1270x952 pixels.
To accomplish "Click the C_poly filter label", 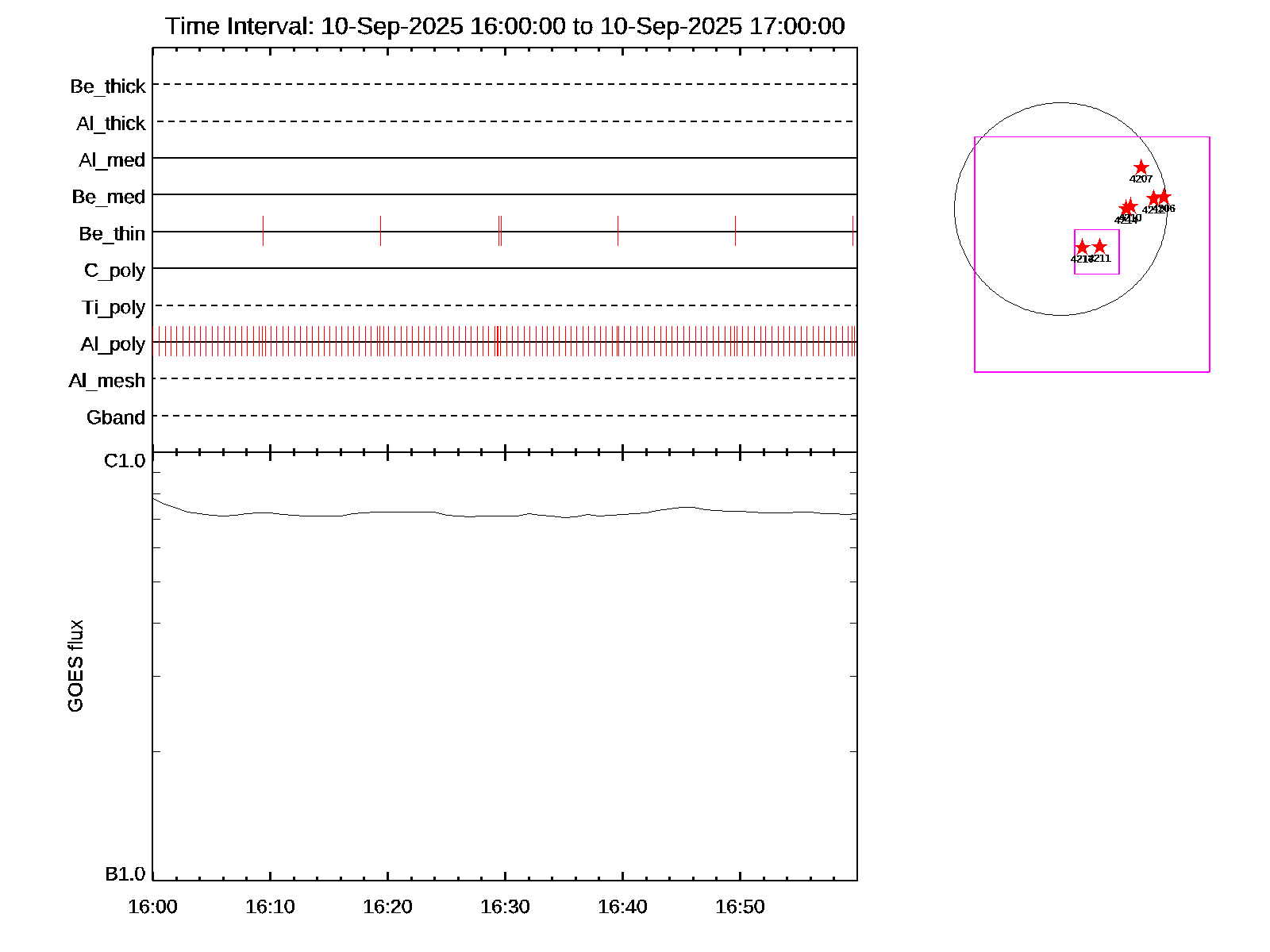I will [x=114, y=271].
